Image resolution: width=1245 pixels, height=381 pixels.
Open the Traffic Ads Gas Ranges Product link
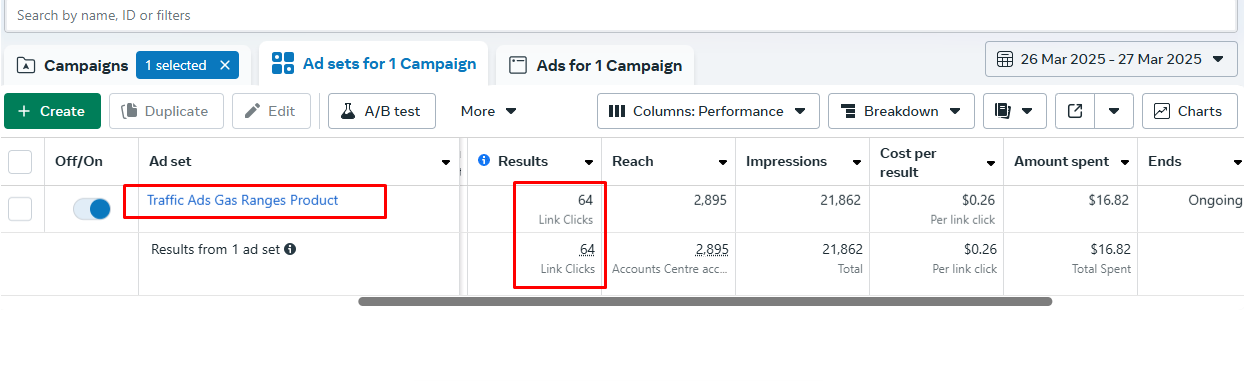(243, 200)
